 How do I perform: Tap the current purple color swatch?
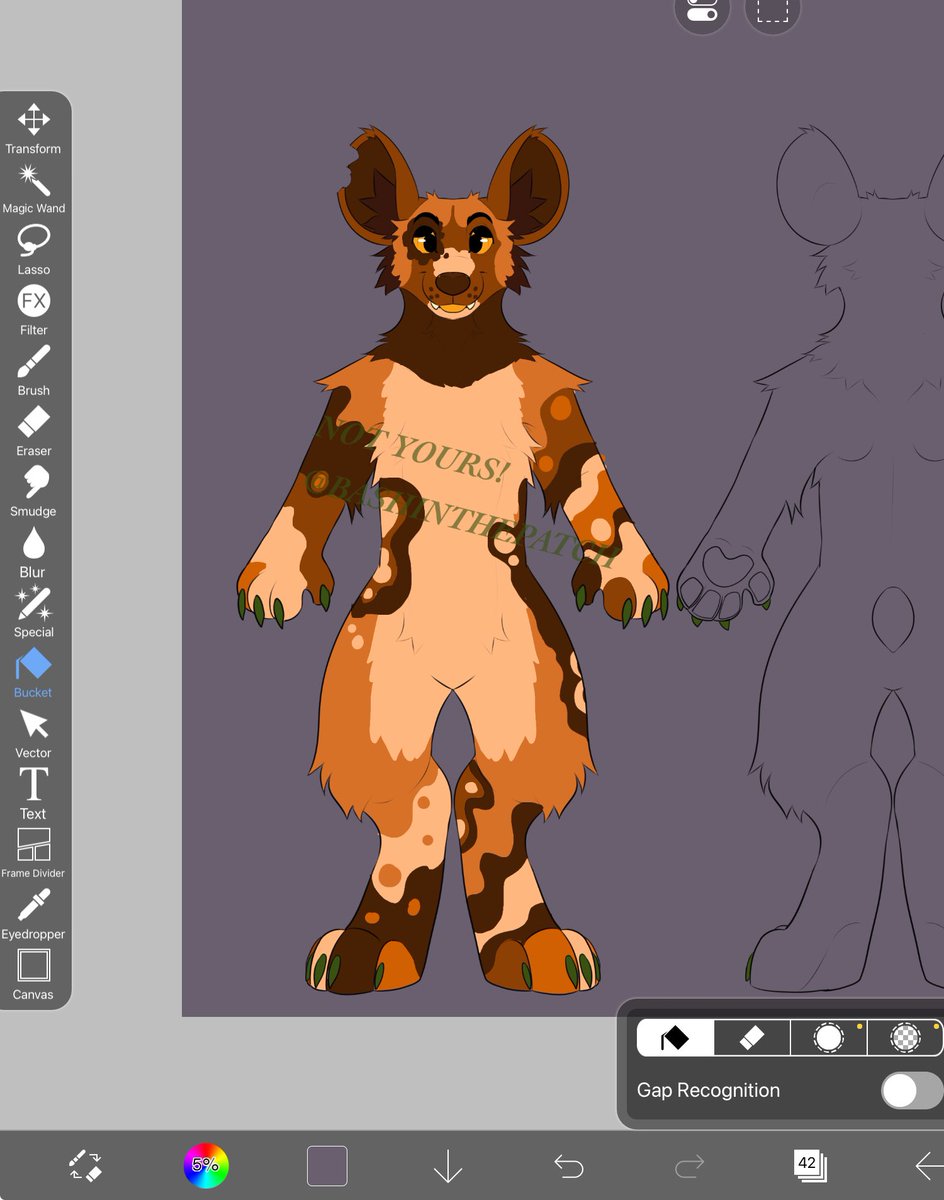[327, 1166]
